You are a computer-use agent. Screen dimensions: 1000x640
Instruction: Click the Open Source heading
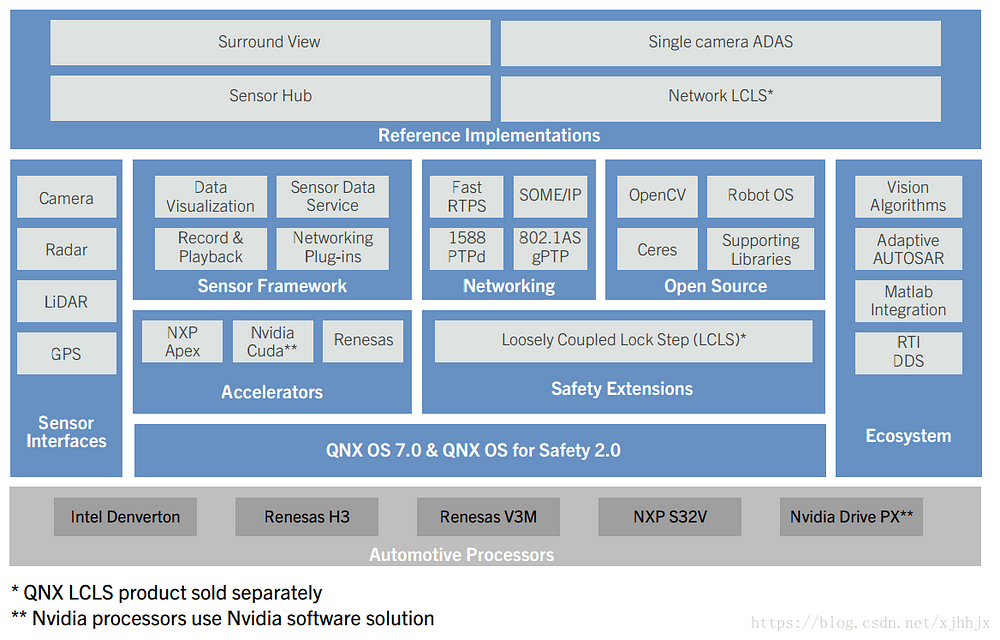(716, 286)
